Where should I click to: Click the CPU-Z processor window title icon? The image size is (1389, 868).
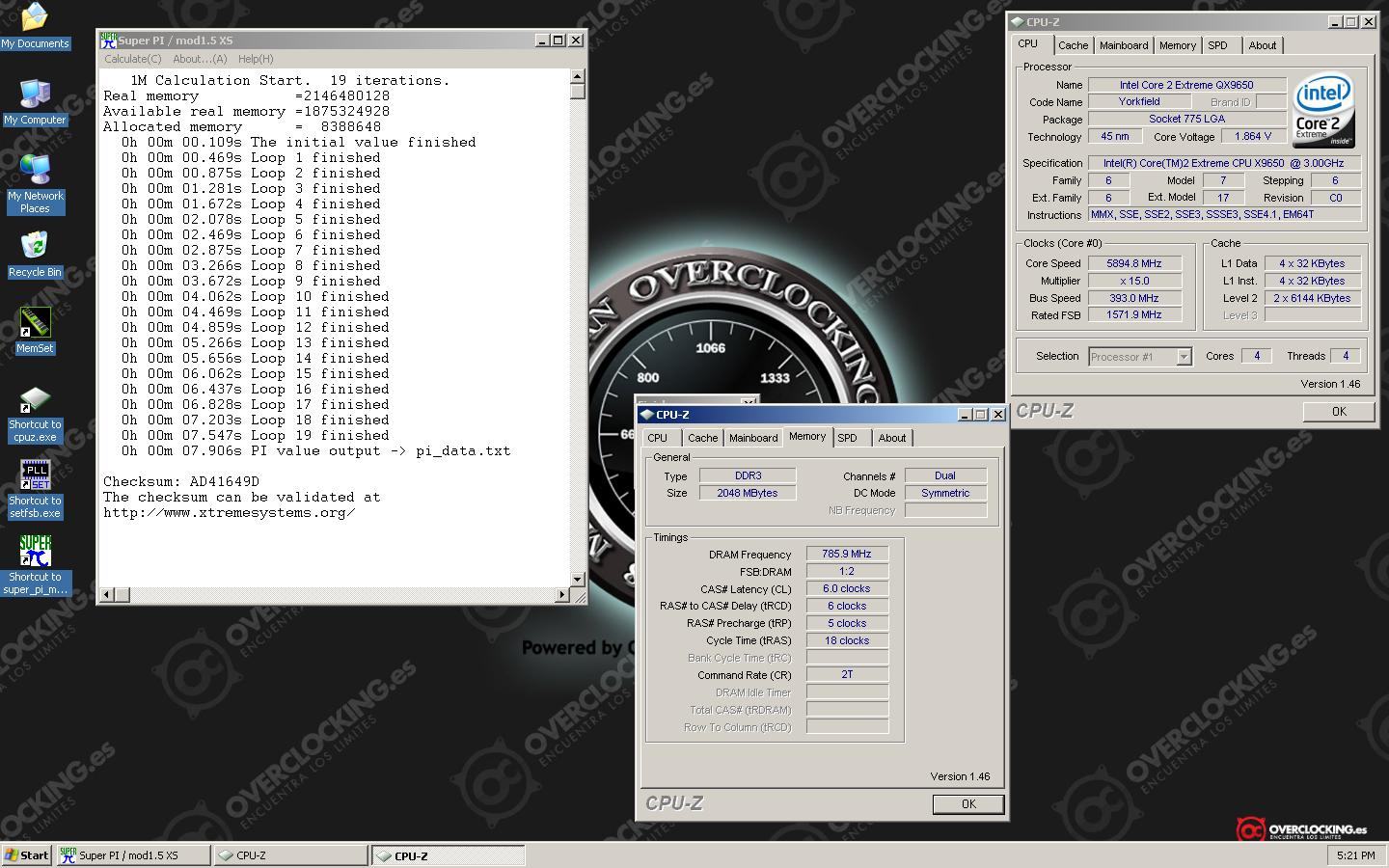click(1017, 22)
